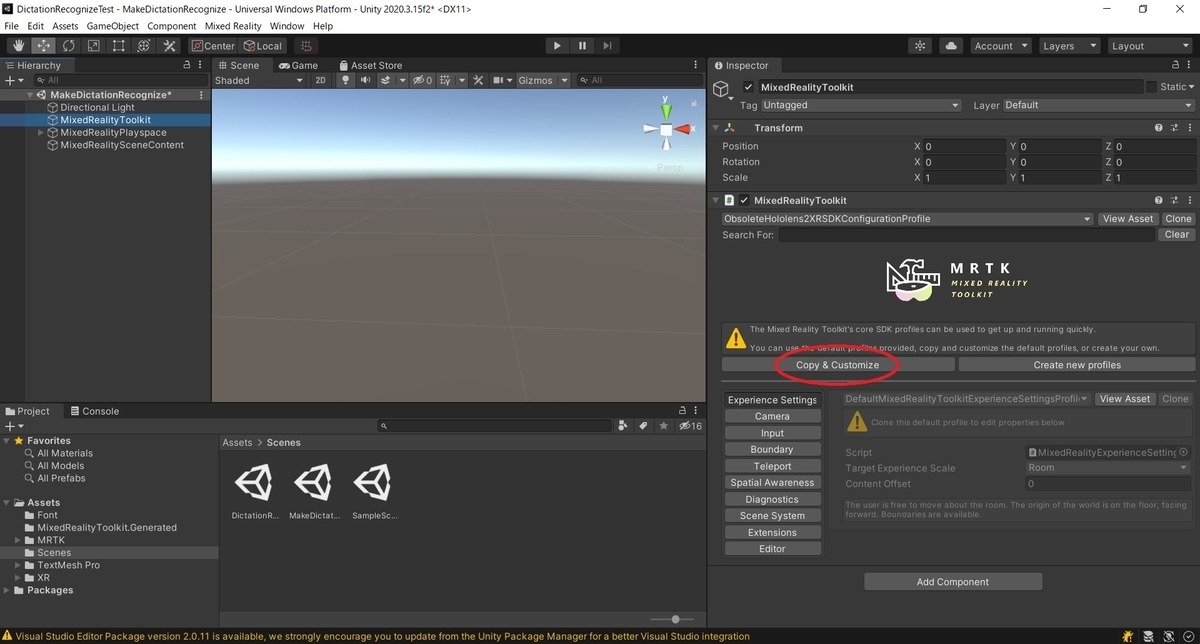Switch to the Asset Store tab
This screenshot has height=644, width=1200.
[370, 65]
